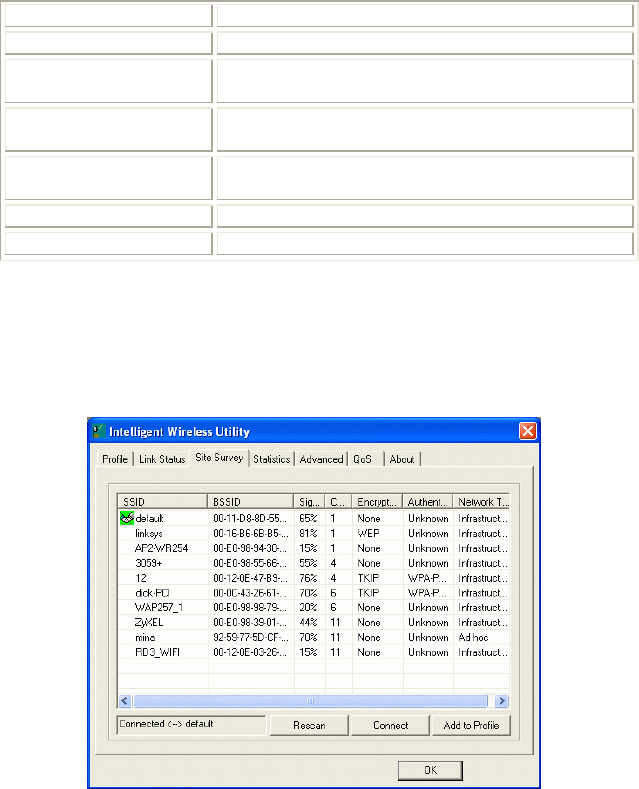Open the Advanced tab
The width and height of the screenshot is (639, 789).
[321, 459]
